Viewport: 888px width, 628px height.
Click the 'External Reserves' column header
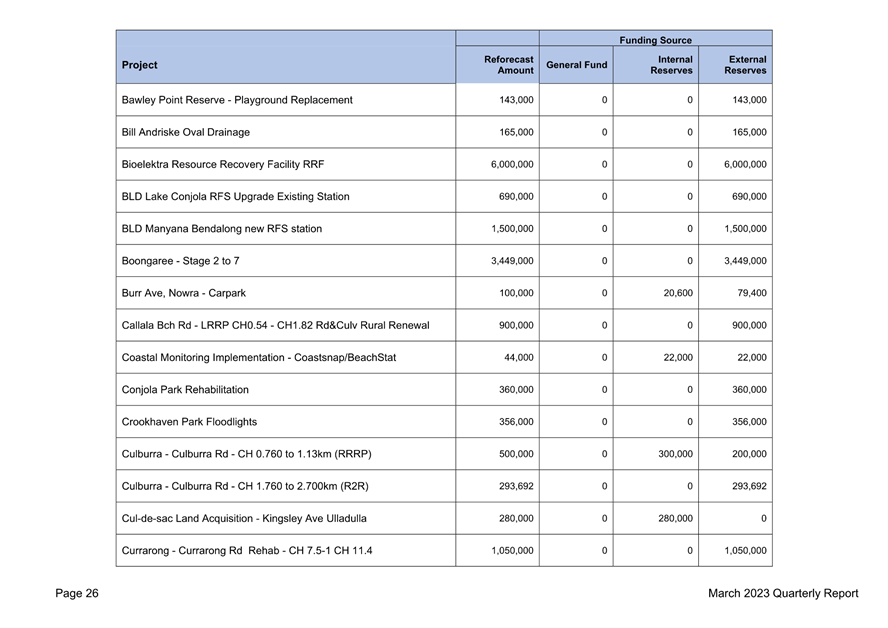point(745,65)
